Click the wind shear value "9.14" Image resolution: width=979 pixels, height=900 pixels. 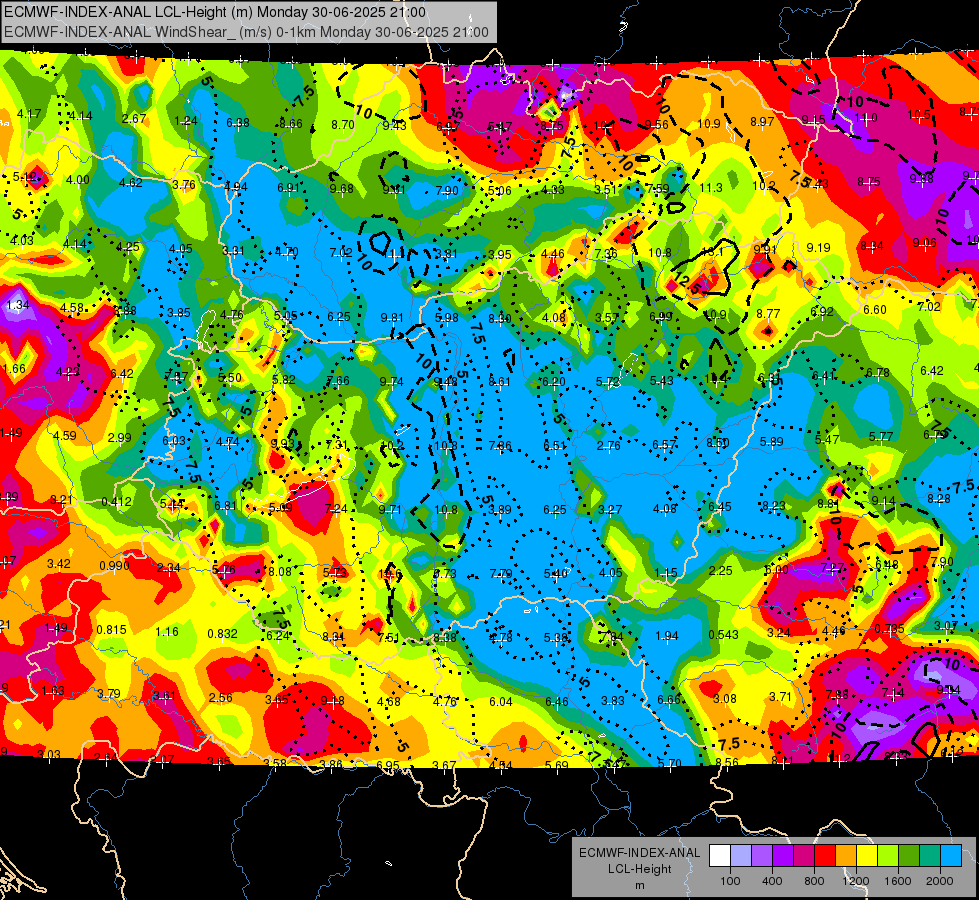(x=883, y=501)
